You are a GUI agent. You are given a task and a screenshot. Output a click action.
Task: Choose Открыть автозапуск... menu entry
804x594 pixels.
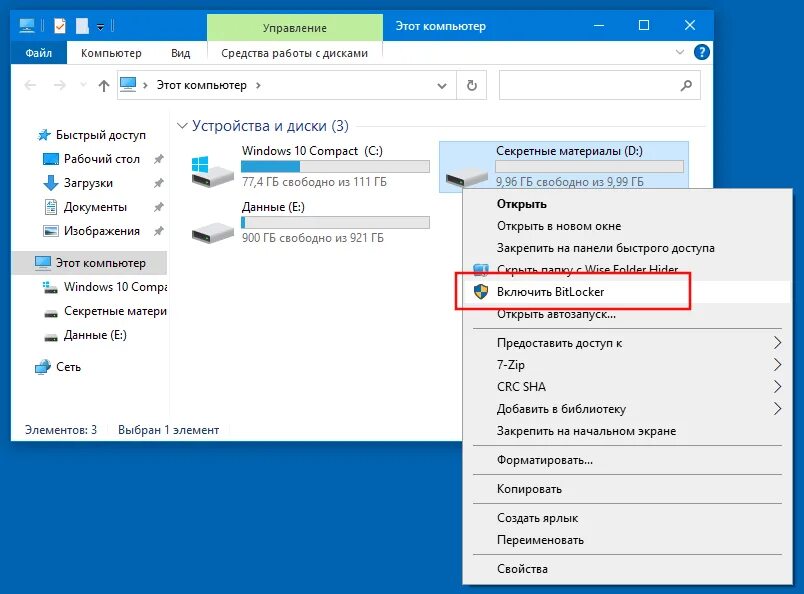[627, 314]
